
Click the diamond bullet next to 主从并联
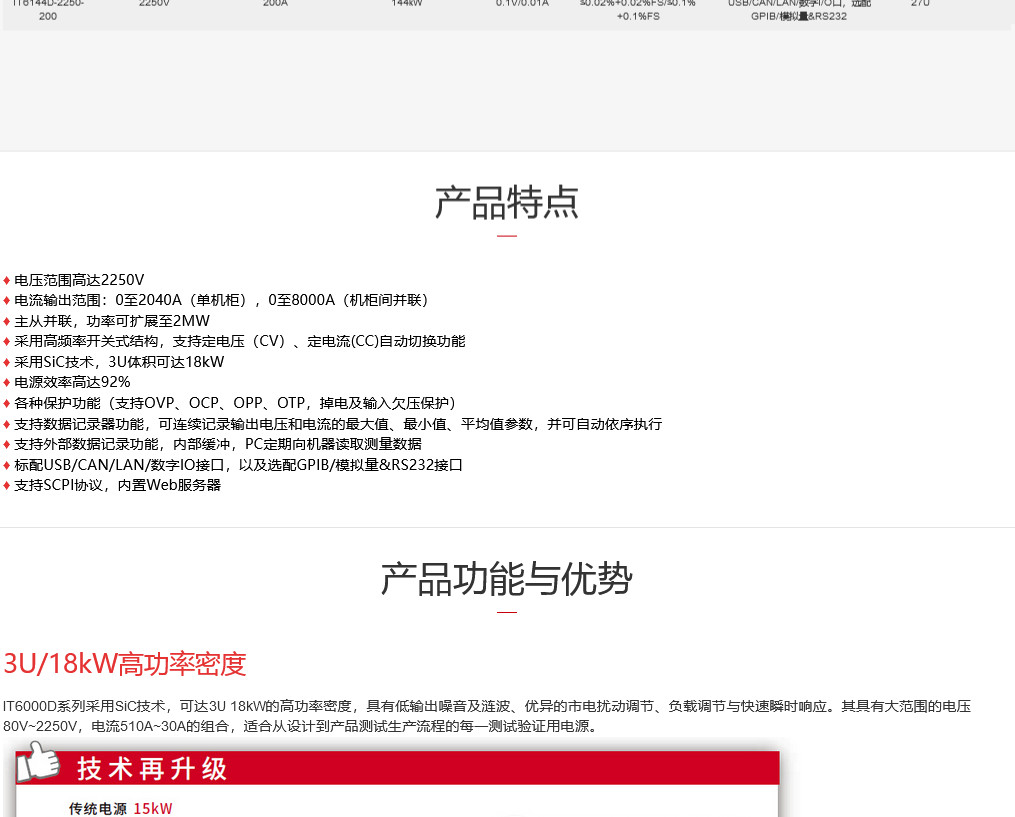[x=7, y=321]
